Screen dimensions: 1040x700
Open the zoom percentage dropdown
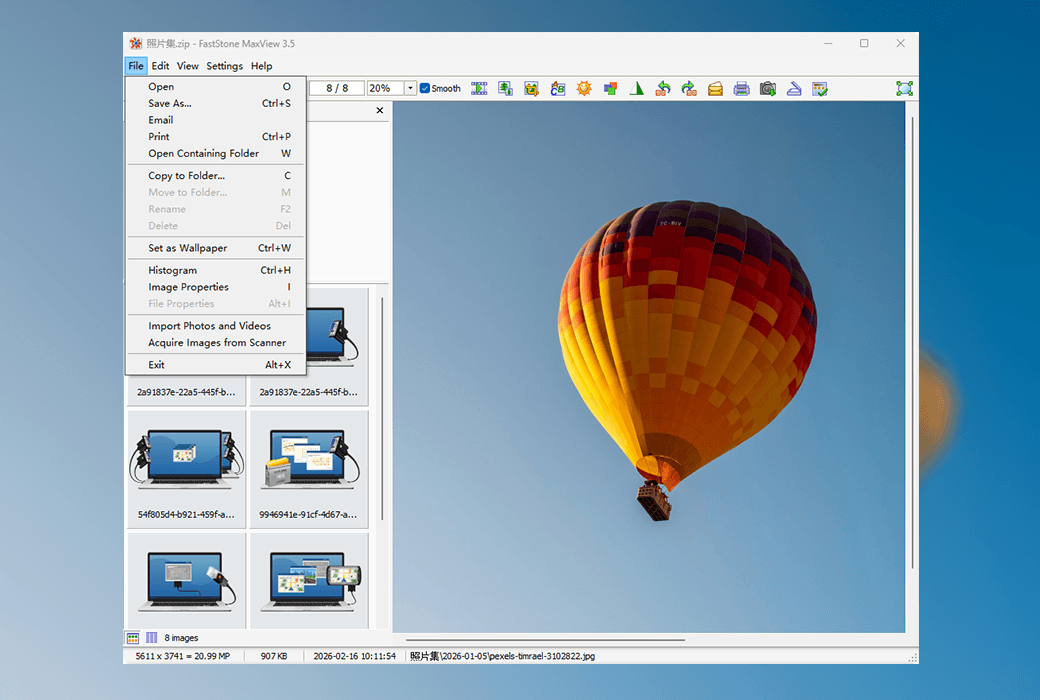click(x=410, y=88)
